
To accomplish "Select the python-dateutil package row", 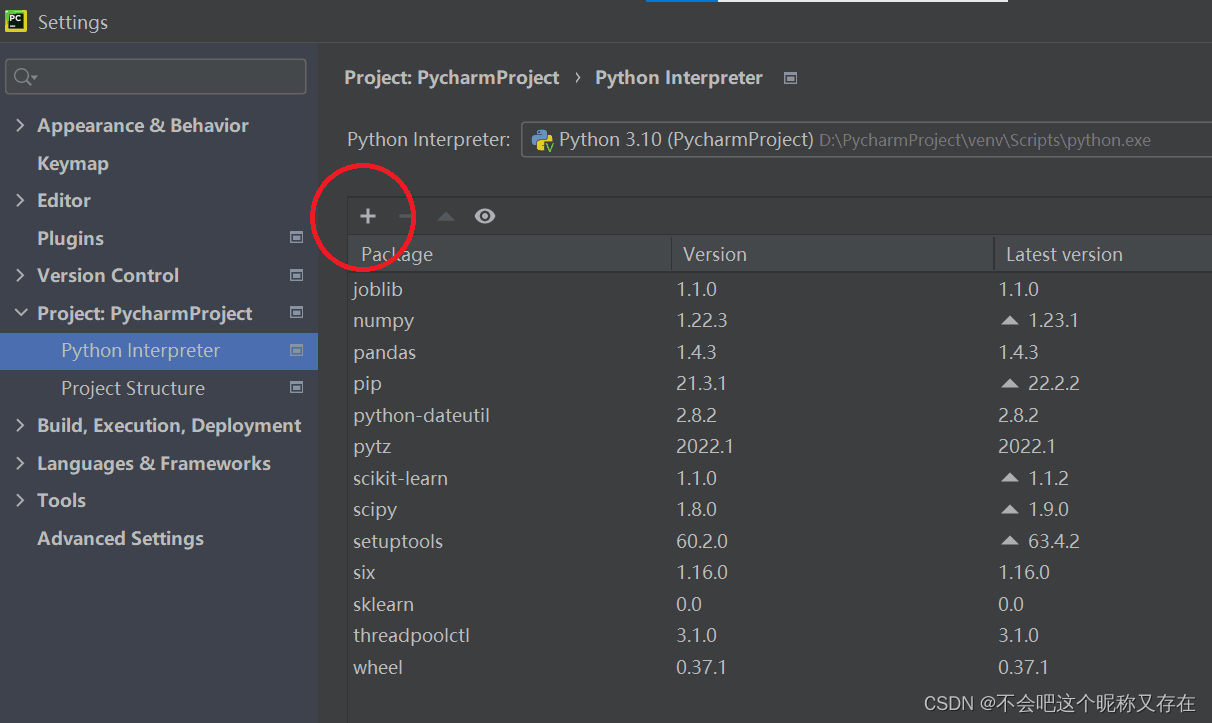I will click(780, 415).
